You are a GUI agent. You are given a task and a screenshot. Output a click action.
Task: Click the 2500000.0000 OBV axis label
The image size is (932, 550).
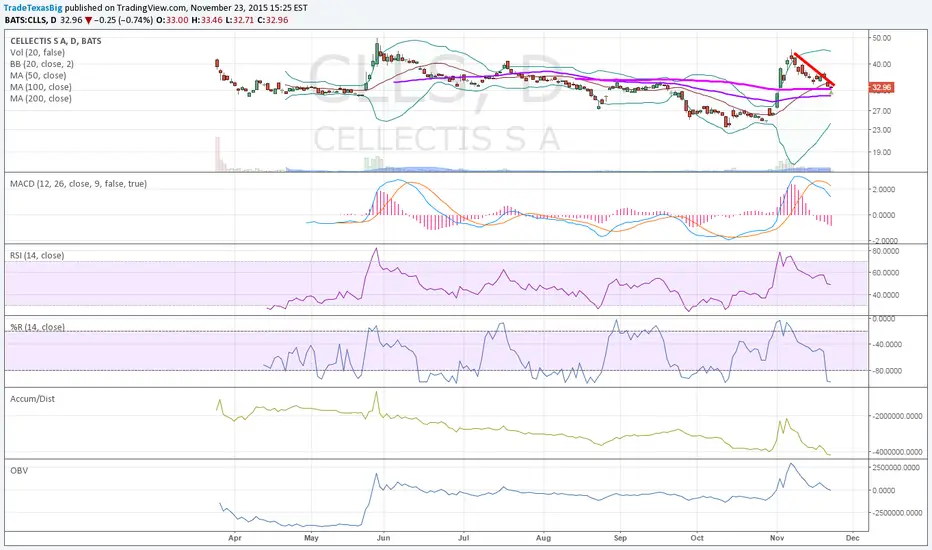click(896, 467)
